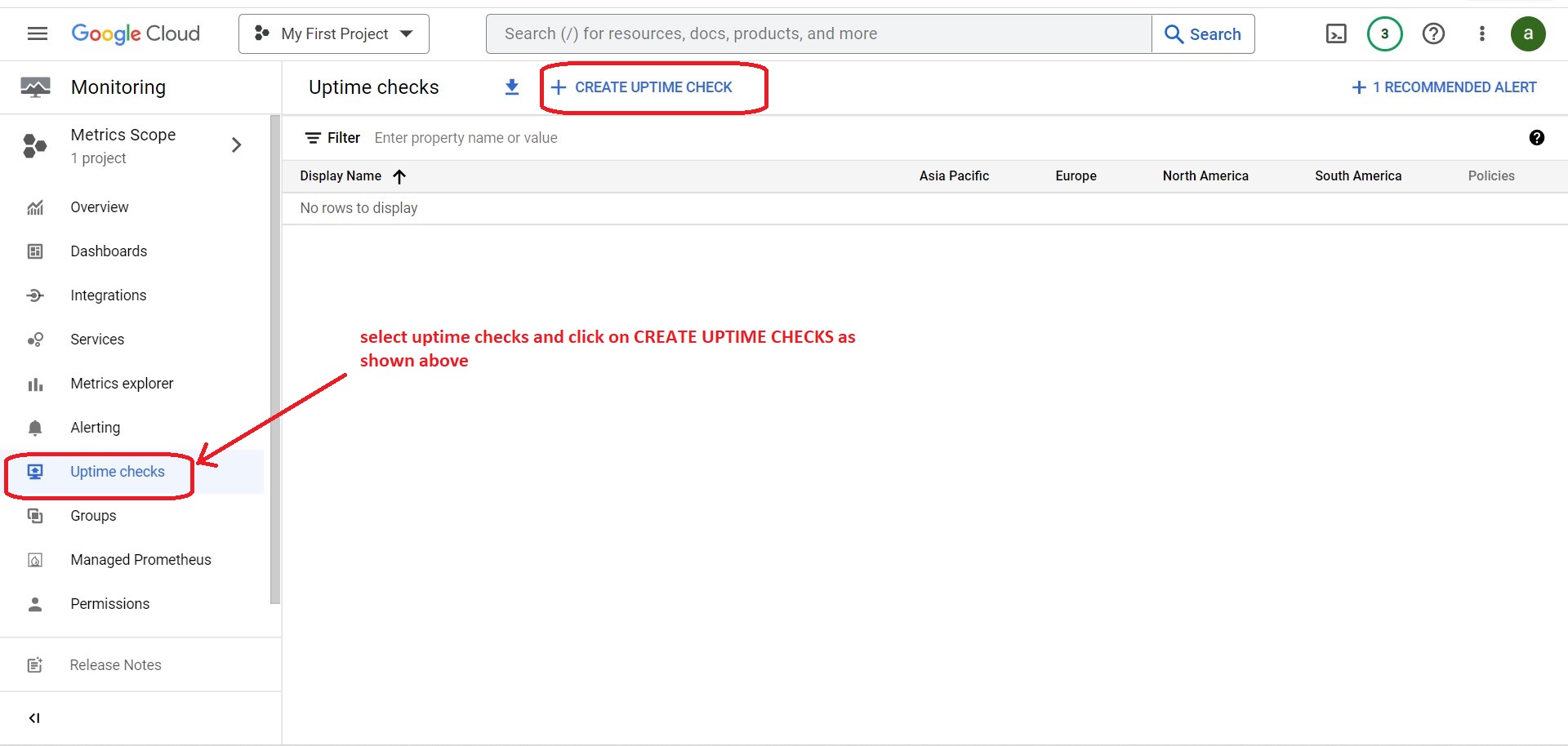Open the 1 RECOMMENDED ALERT link

click(1444, 87)
